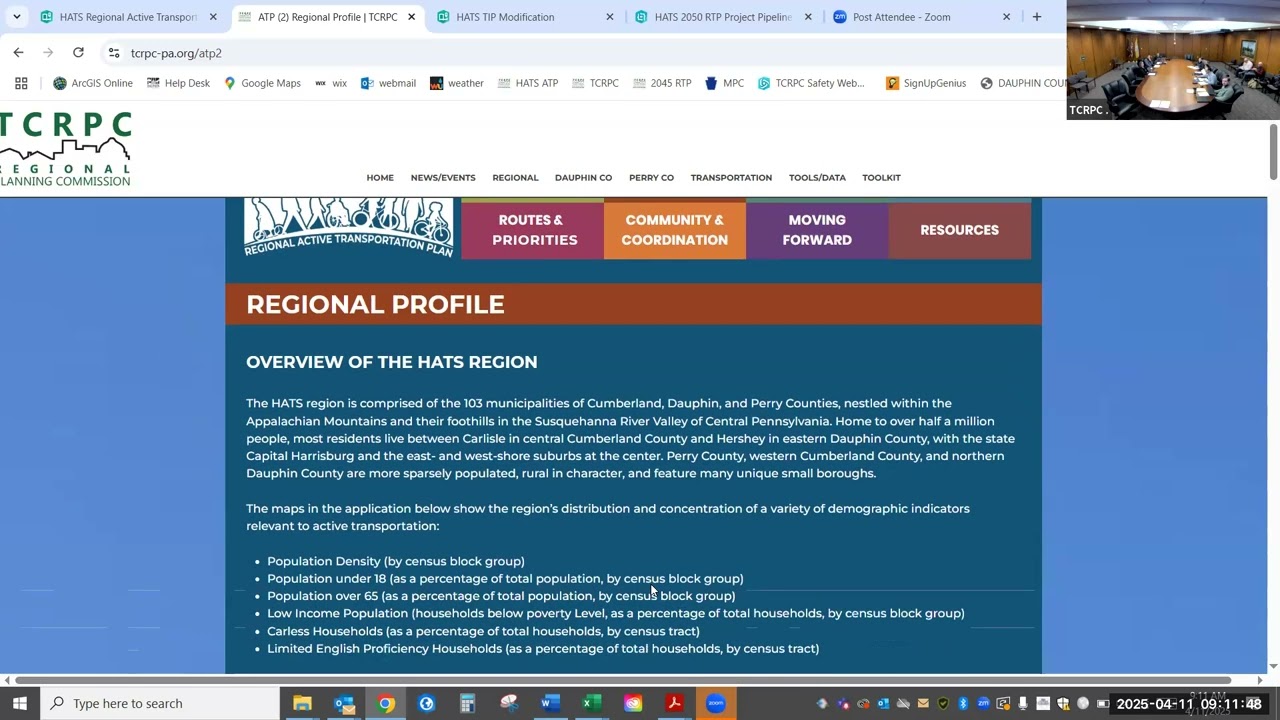Close the HATS Regional Active Transport tab
Screen dimensions: 1280x720
(x=213, y=17)
